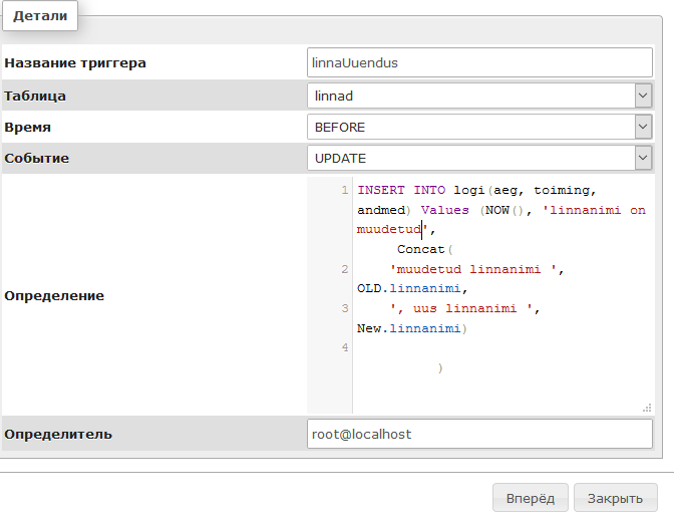Click the Событие label
This screenshot has width=674, height=516.
point(37,158)
